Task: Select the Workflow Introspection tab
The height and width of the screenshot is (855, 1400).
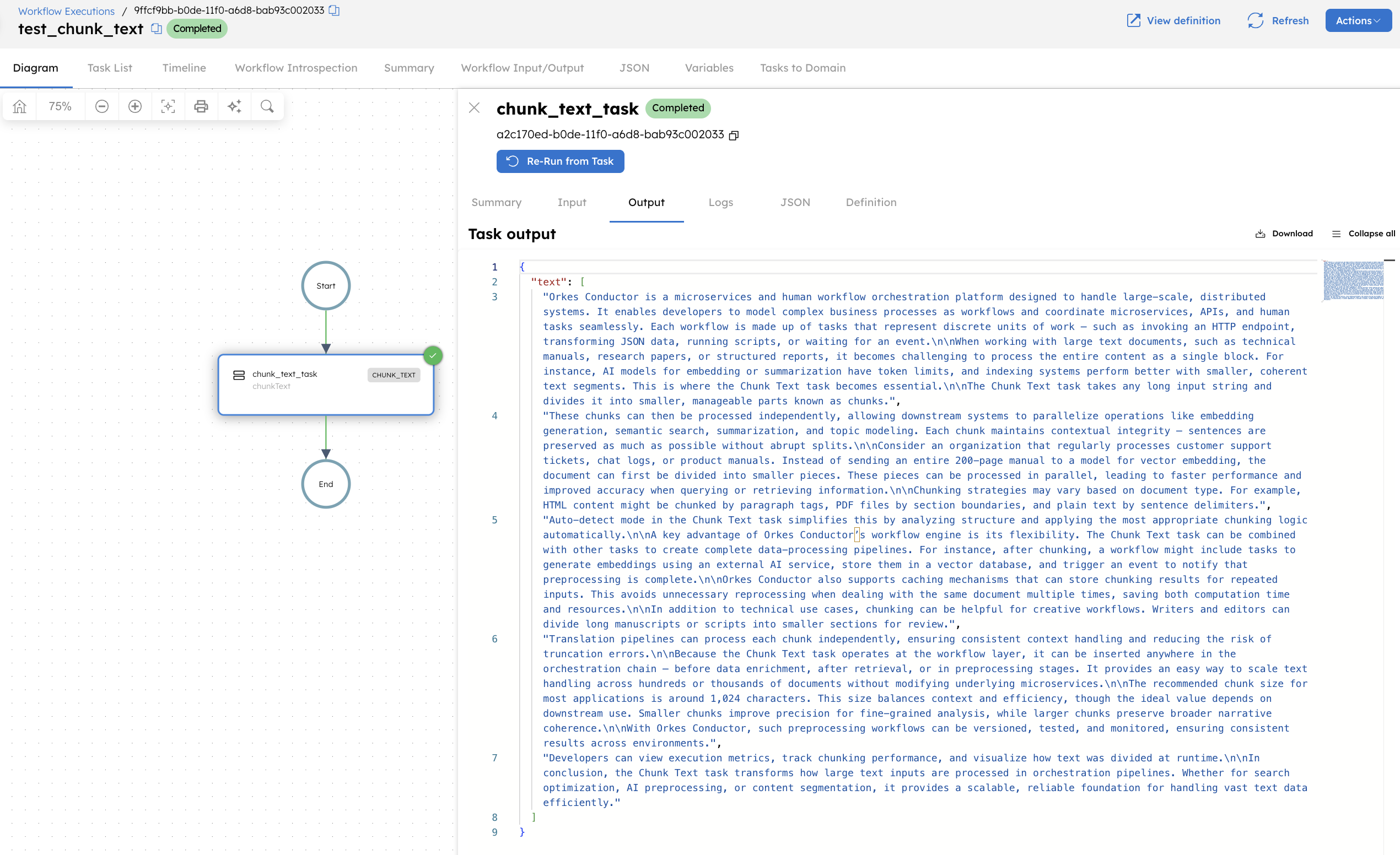Action: pos(295,68)
